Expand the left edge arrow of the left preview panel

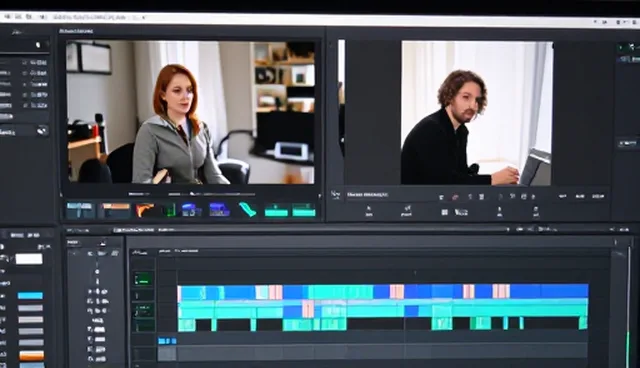(x=61, y=195)
